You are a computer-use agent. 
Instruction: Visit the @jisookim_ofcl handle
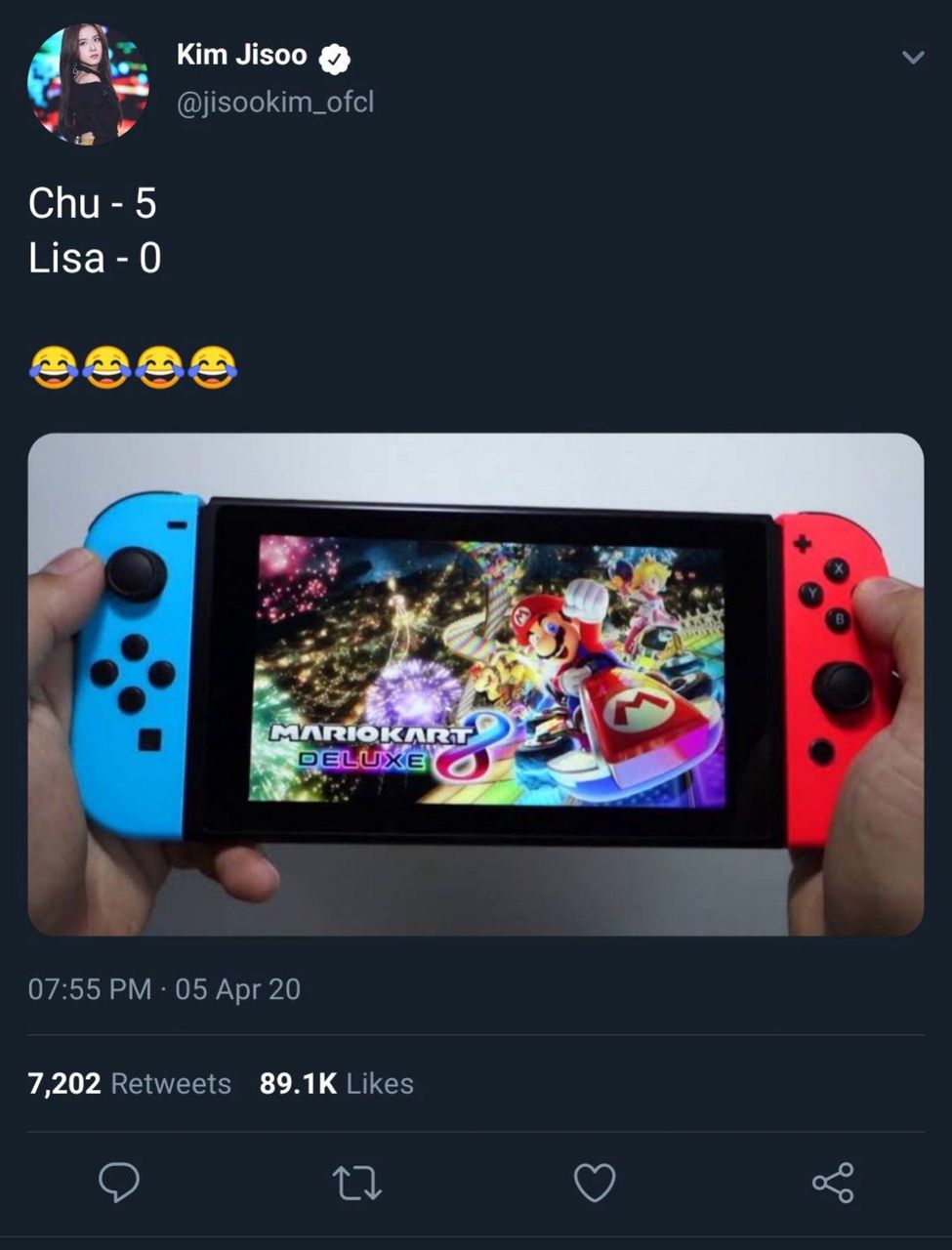coord(275,103)
